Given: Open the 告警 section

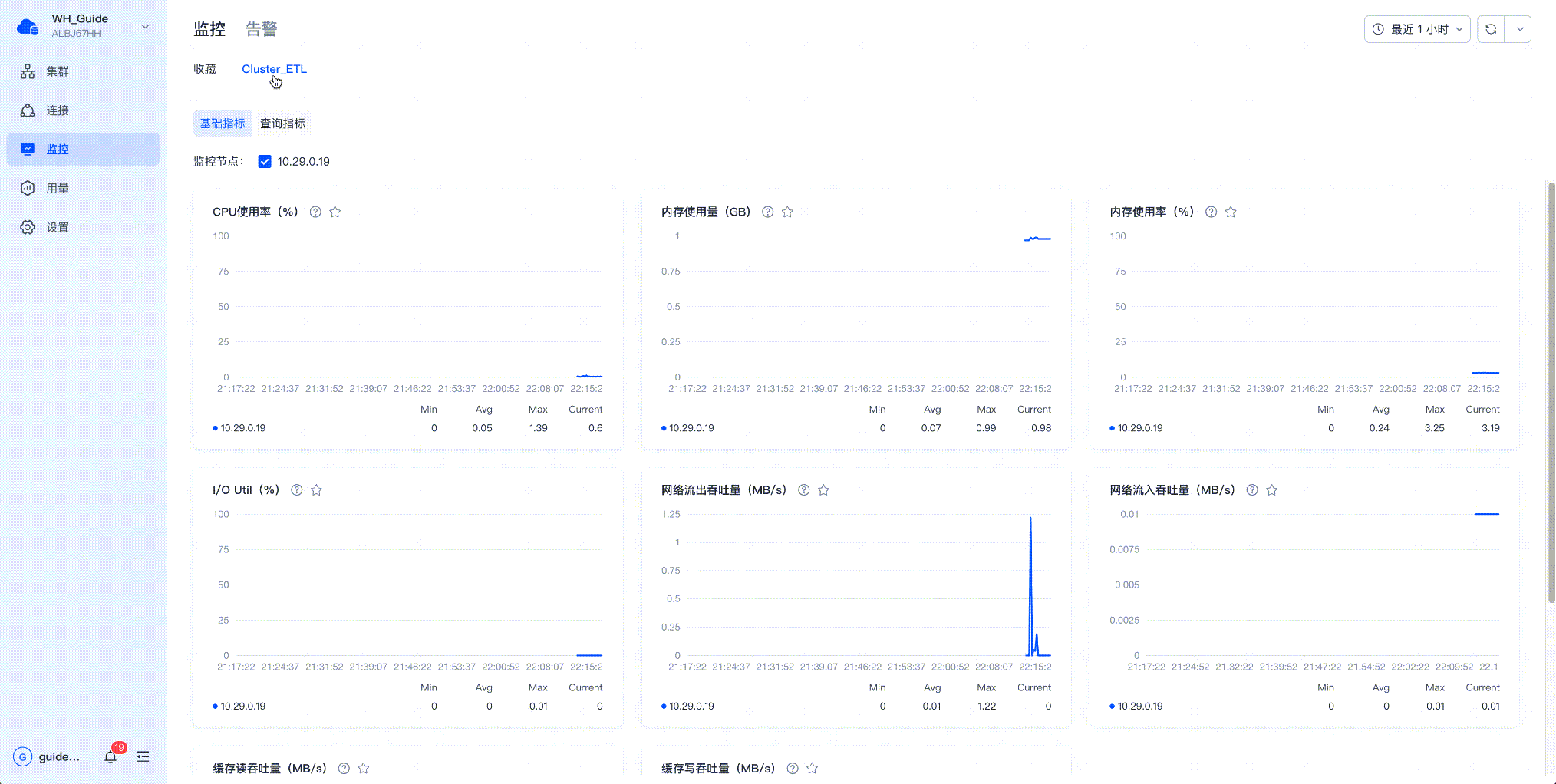Looking at the screenshot, I should [261, 29].
